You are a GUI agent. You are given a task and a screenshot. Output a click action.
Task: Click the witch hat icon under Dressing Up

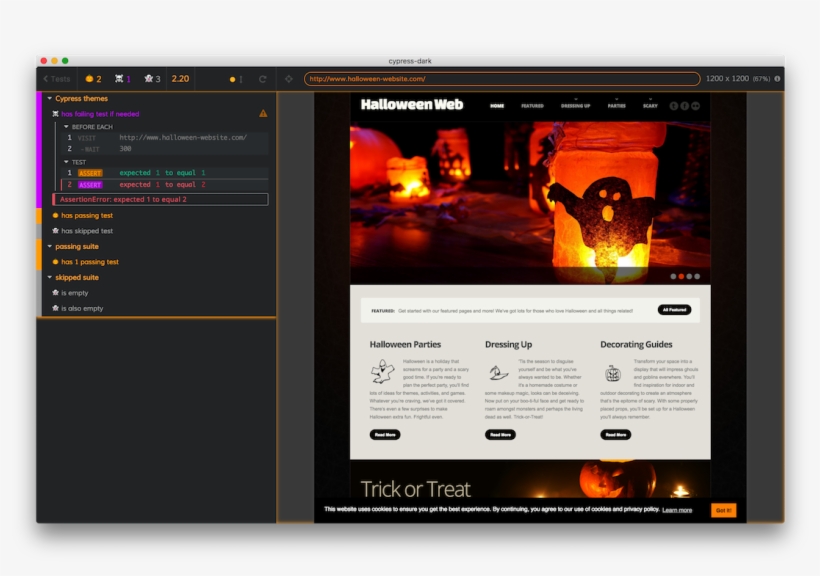pyautogui.click(x=498, y=372)
